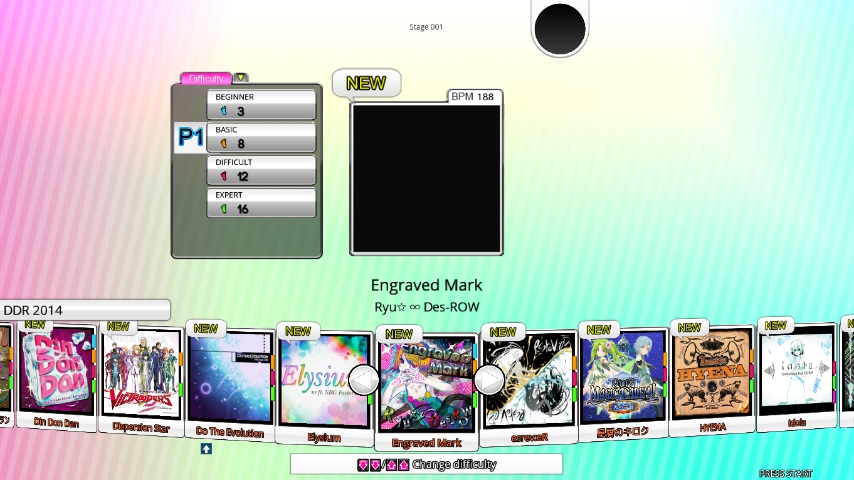Choose the Din Don Dan jacket

56,370
